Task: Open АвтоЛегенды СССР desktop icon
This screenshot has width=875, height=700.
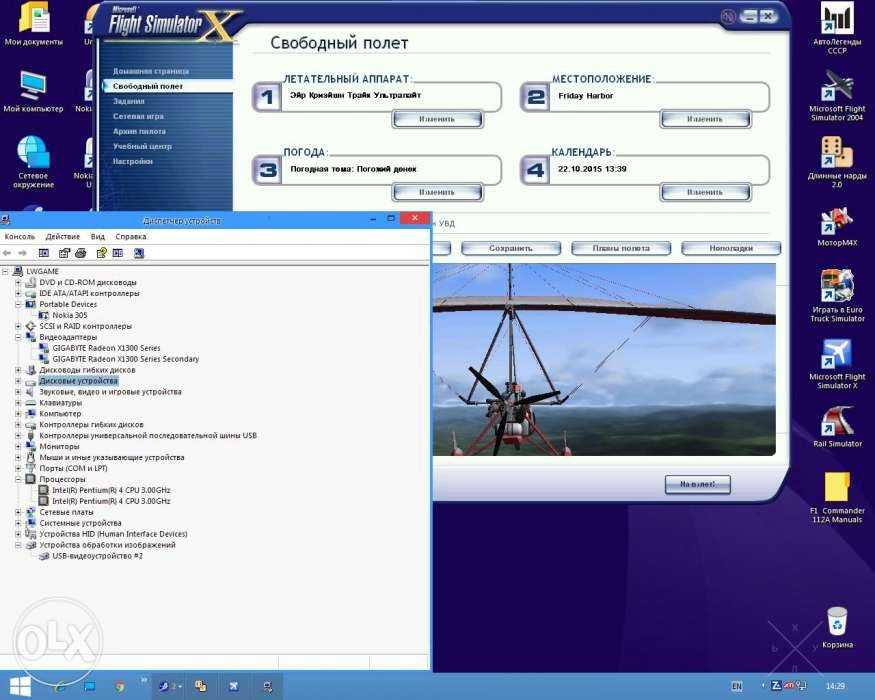Action: coord(836,28)
